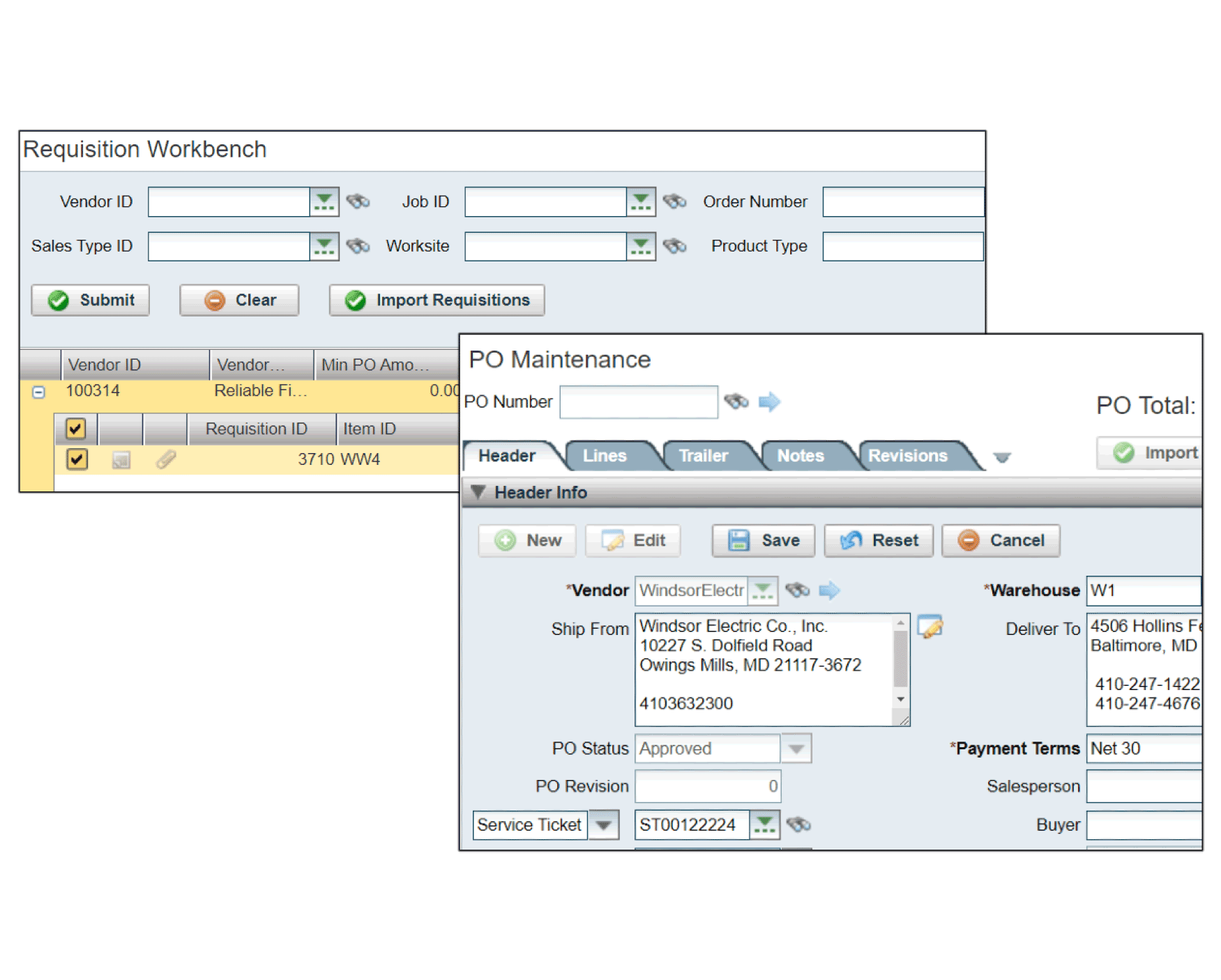The width and height of the screenshot is (1221, 980).
Task: Click blue arrow icon beside Vendor field
Action: 829,590
